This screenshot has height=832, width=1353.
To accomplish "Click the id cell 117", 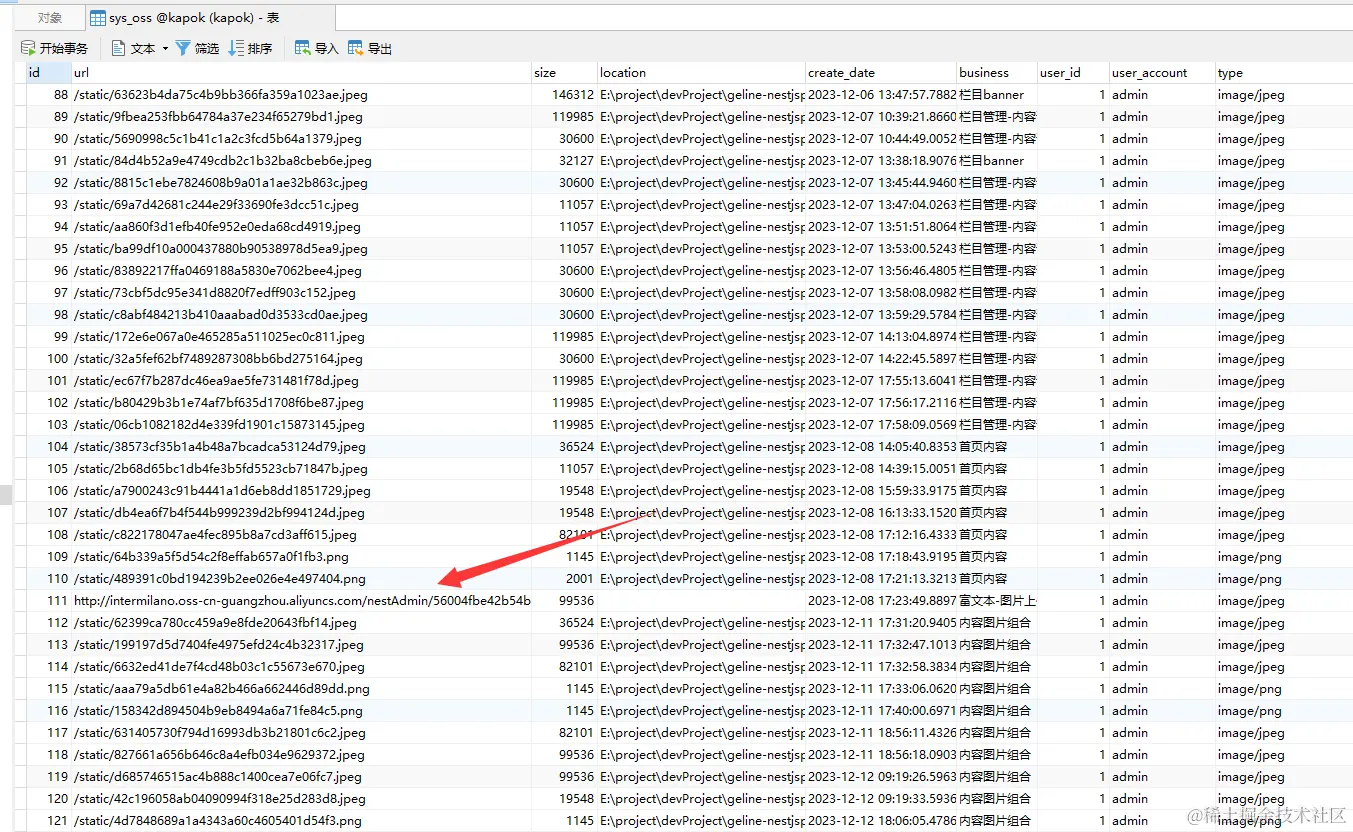I will tap(48, 733).
